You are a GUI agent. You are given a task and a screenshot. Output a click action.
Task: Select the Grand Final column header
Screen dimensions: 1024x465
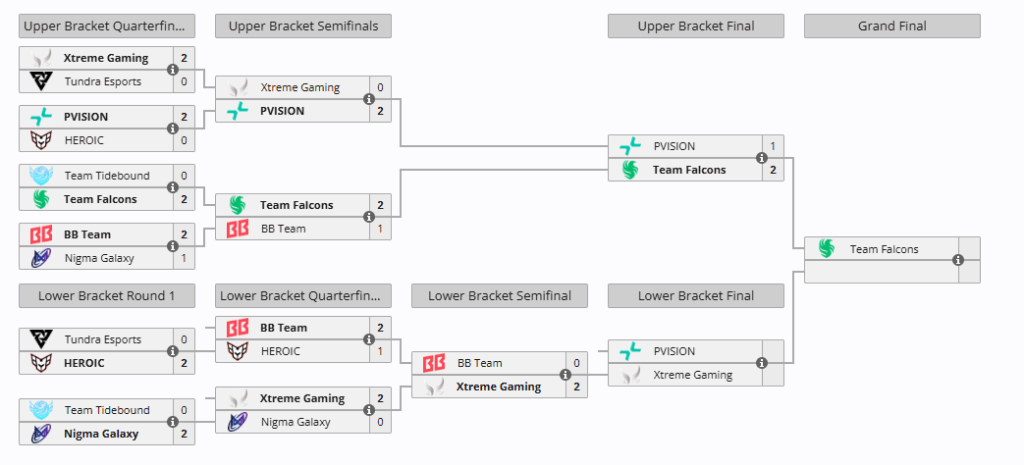(892, 26)
